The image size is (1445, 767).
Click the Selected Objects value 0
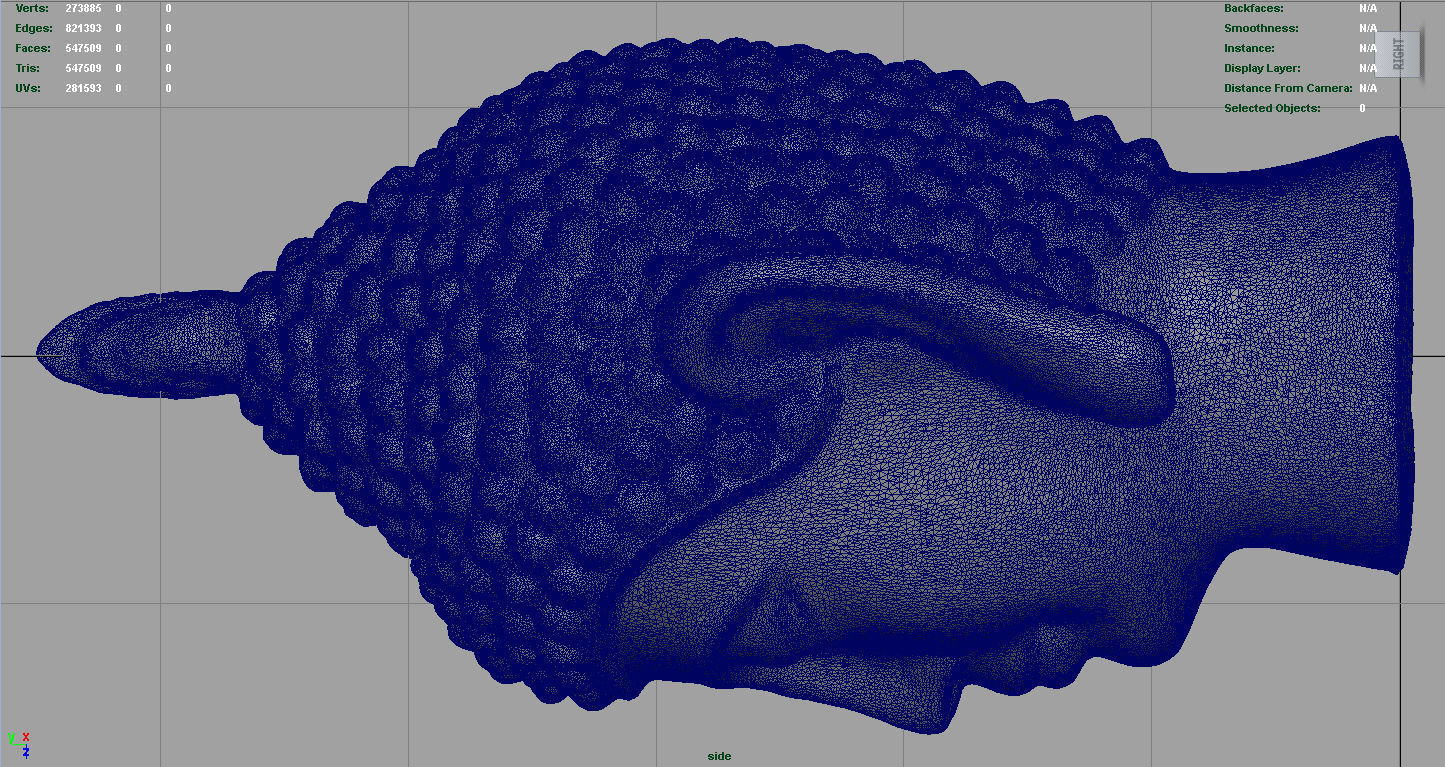[1362, 108]
